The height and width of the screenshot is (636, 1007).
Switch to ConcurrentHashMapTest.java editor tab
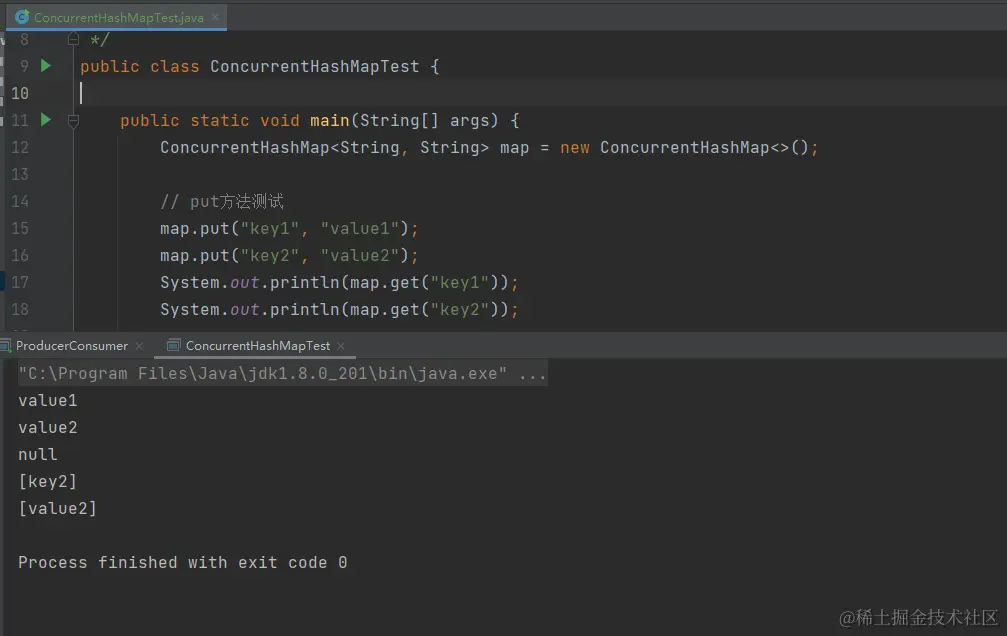click(118, 17)
